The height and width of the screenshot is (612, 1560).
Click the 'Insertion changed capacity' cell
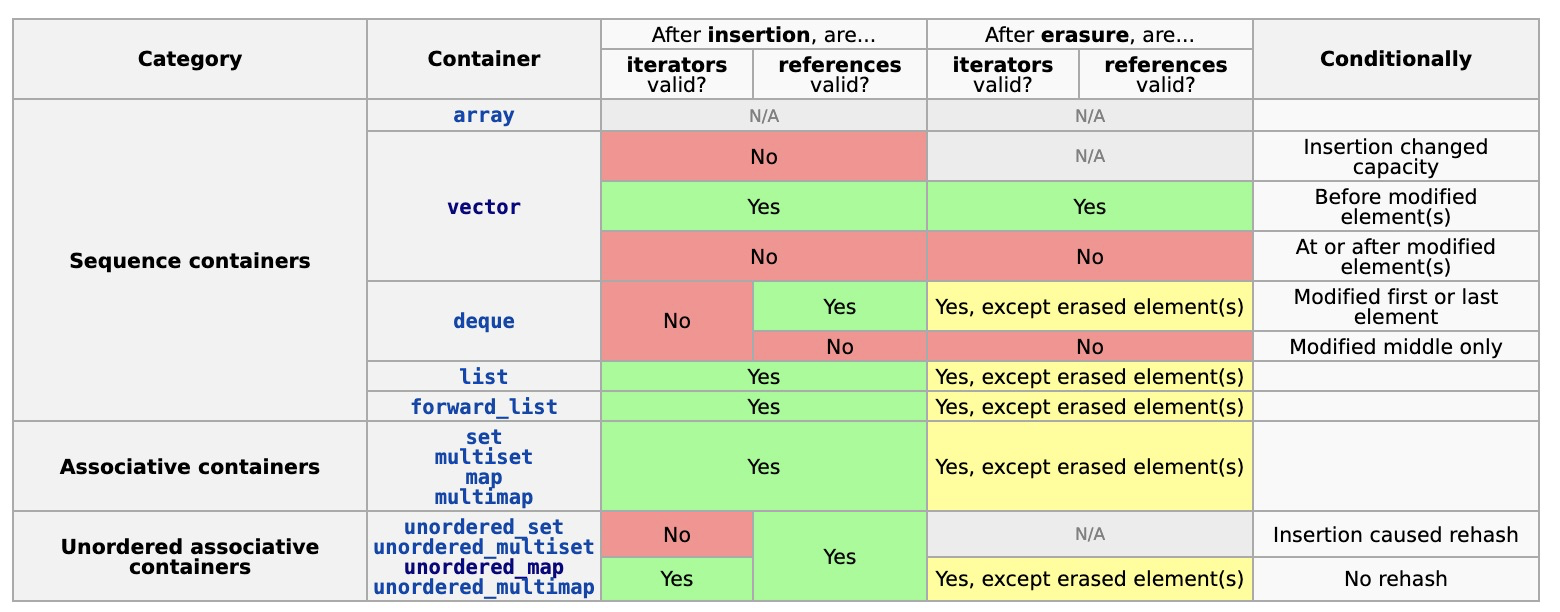(1396, 157)
